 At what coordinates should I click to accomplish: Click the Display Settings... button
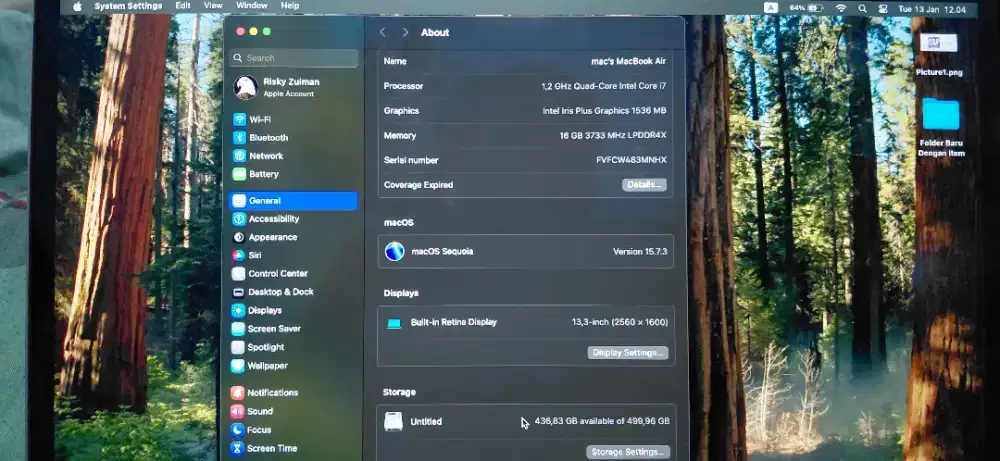628,353
